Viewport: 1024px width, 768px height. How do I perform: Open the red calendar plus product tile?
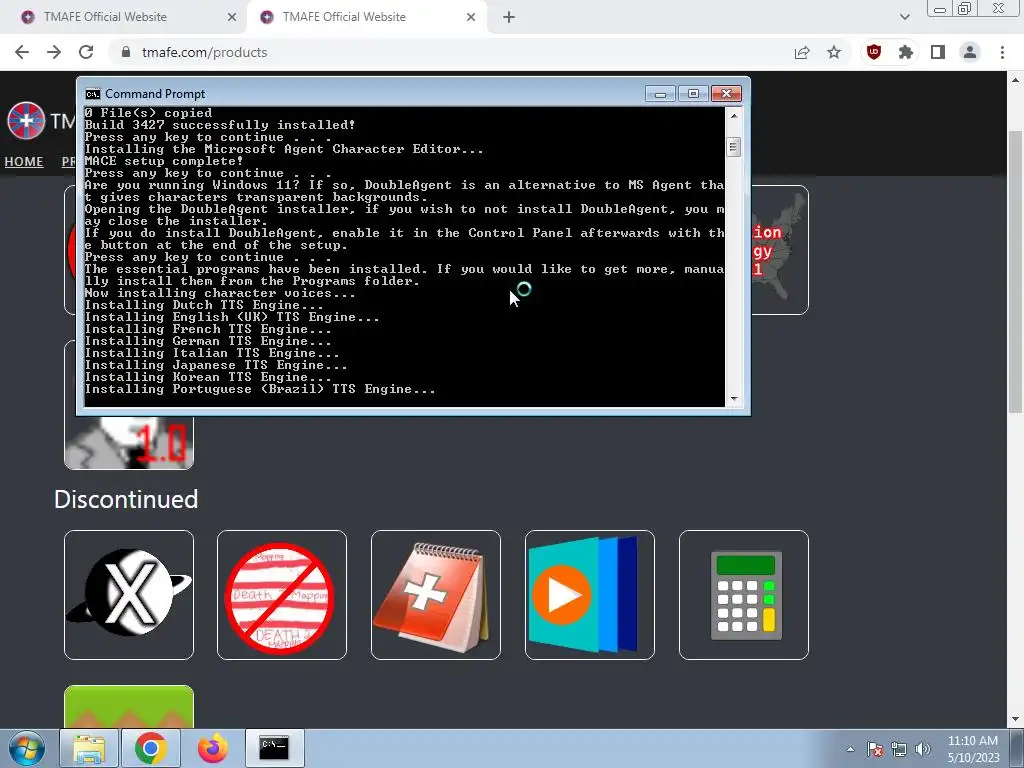click(x=436, y=595)
